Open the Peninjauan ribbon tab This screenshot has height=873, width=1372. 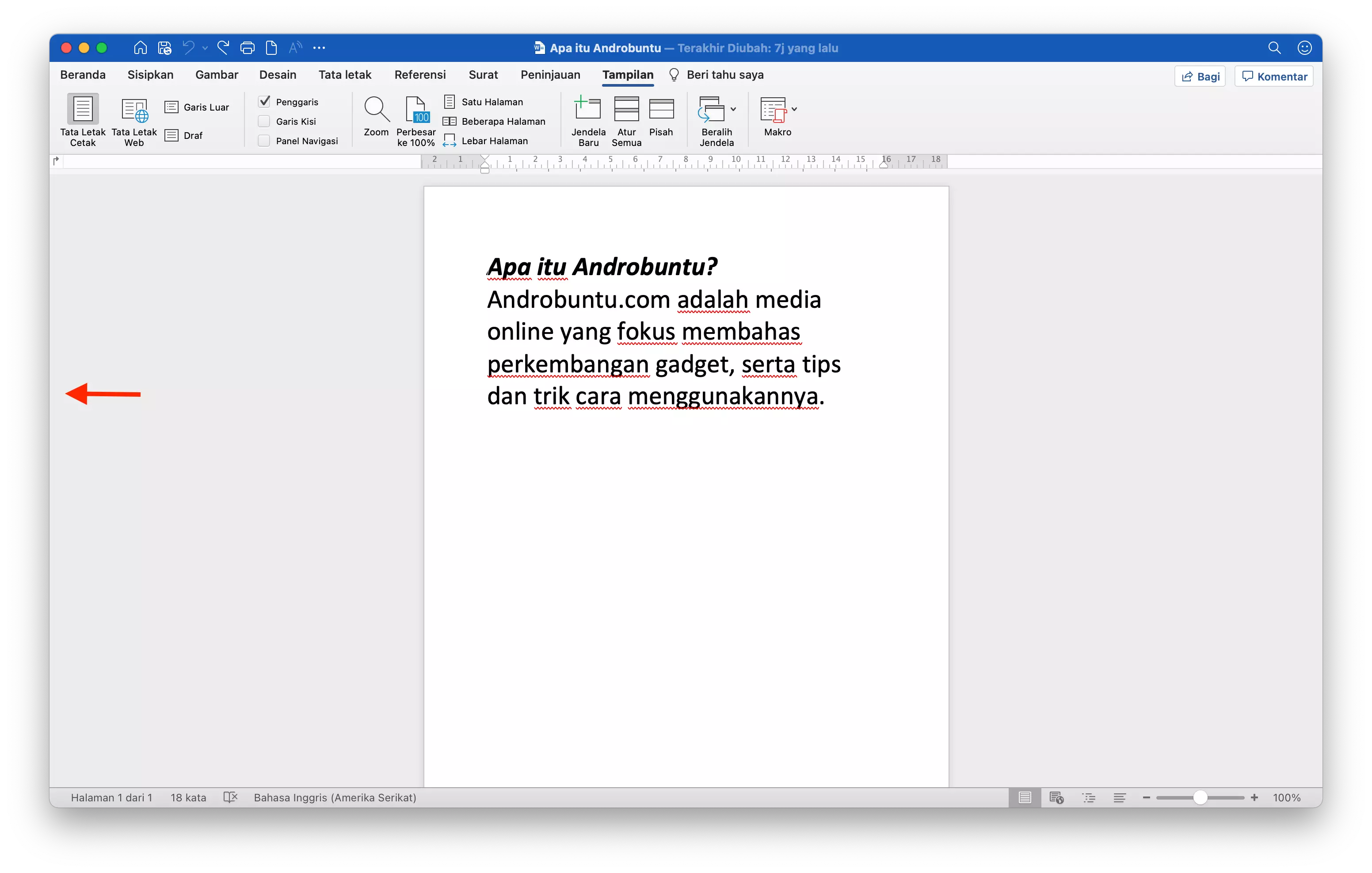tap(550, 75)
